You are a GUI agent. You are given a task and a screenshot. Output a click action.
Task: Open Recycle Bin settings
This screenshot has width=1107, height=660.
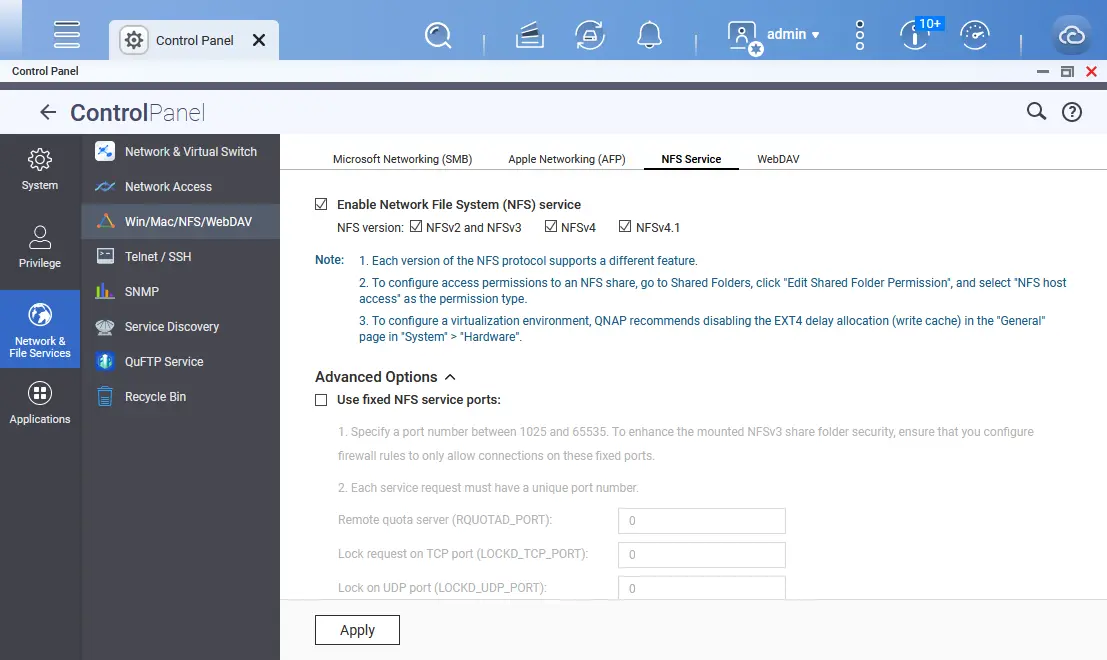181,397
